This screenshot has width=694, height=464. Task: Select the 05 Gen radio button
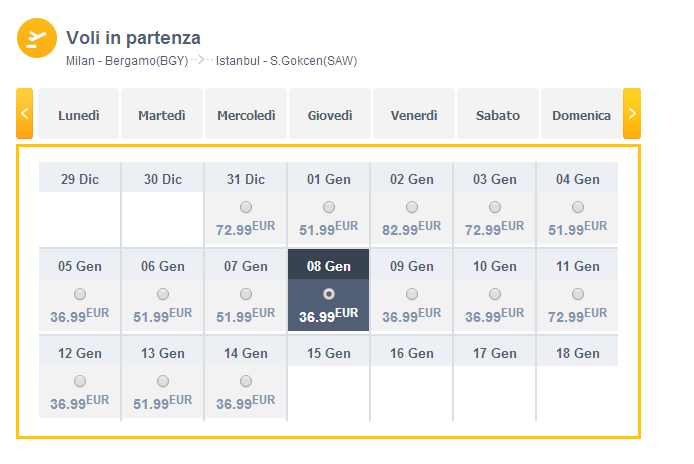click(80, 294)
